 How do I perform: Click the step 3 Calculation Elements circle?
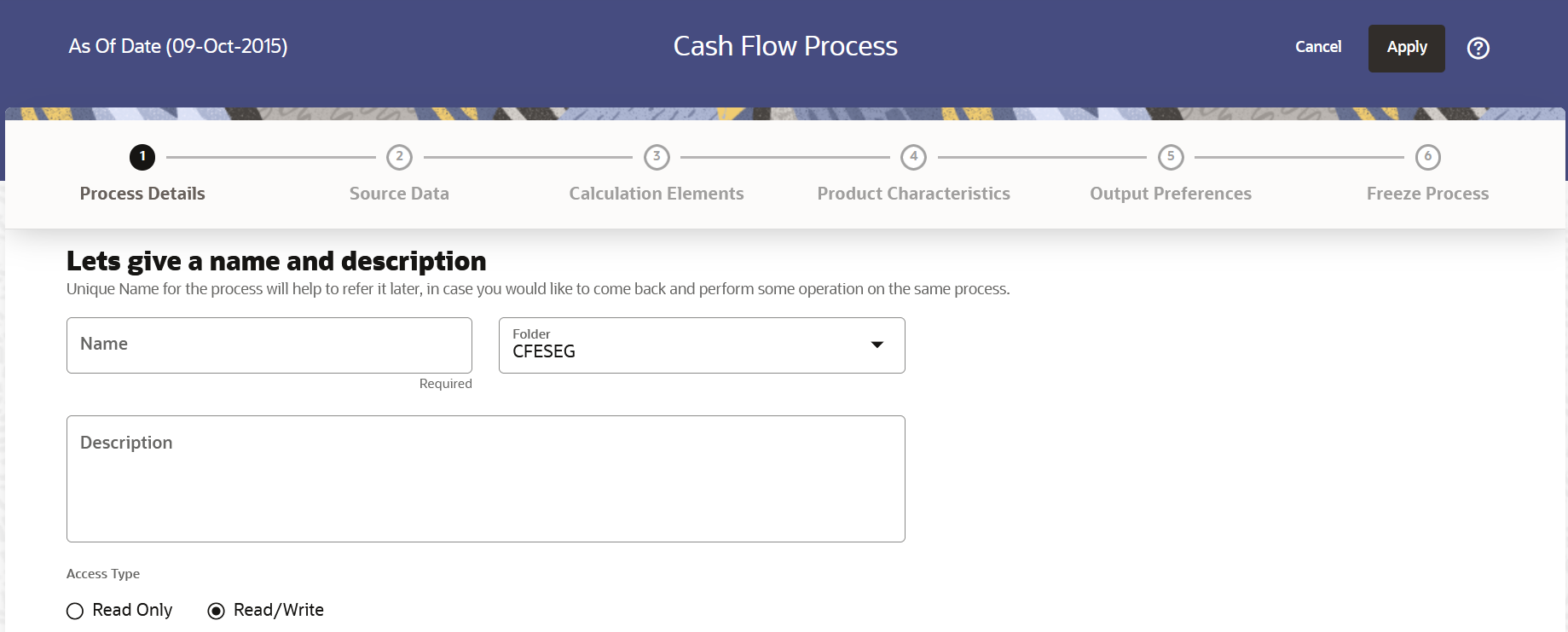(x=657, y=157)
